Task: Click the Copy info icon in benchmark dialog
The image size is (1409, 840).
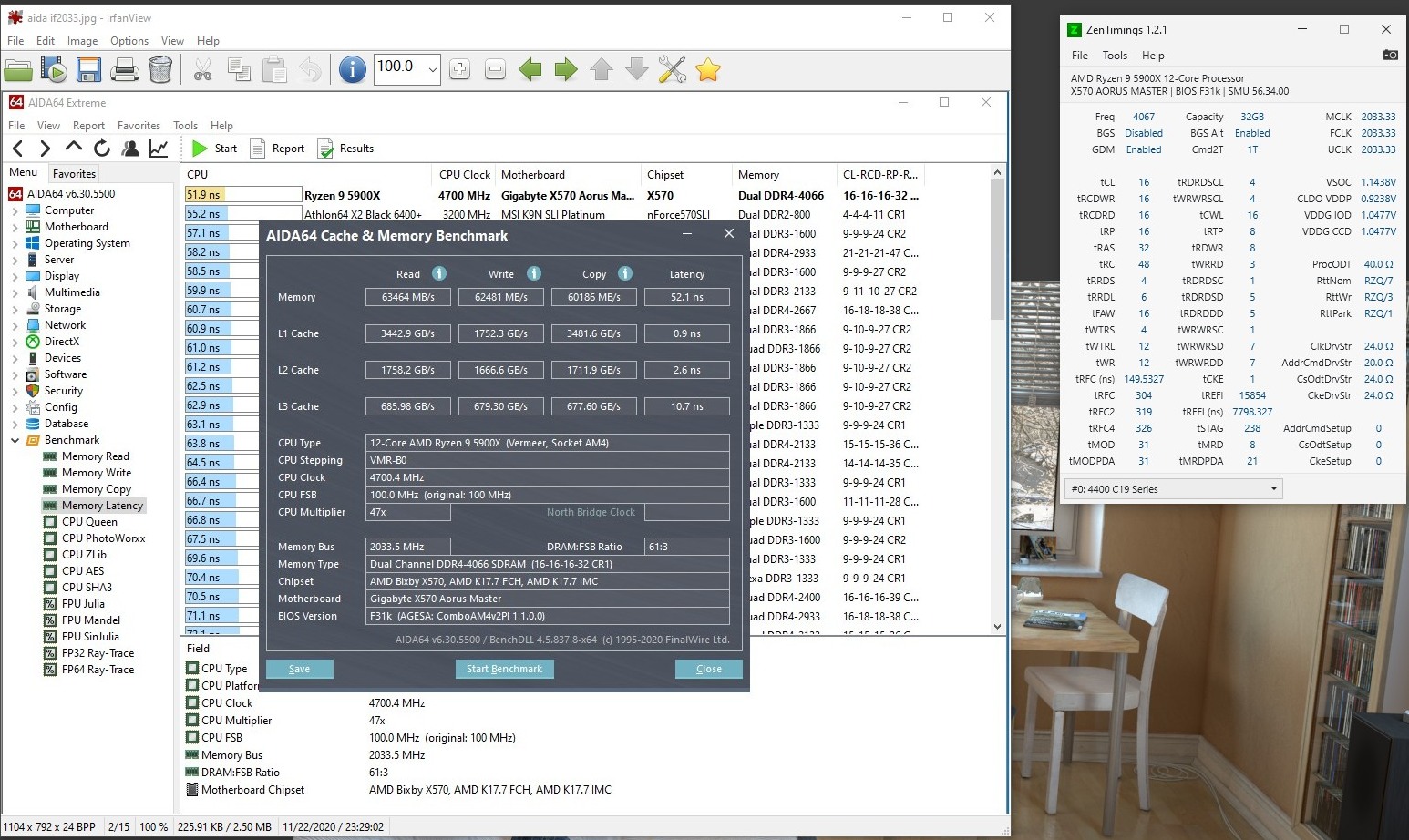Action: point(625,273)
